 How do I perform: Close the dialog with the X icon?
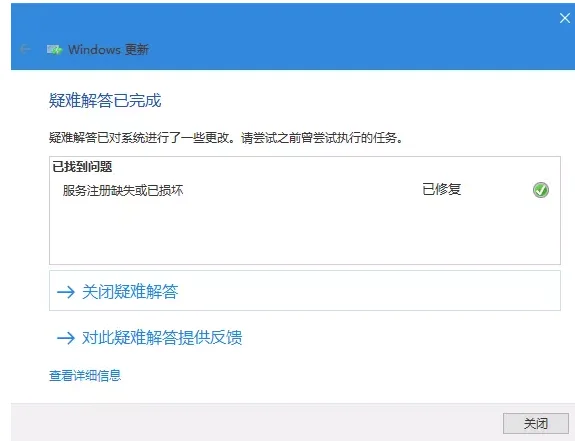[565, 18]
